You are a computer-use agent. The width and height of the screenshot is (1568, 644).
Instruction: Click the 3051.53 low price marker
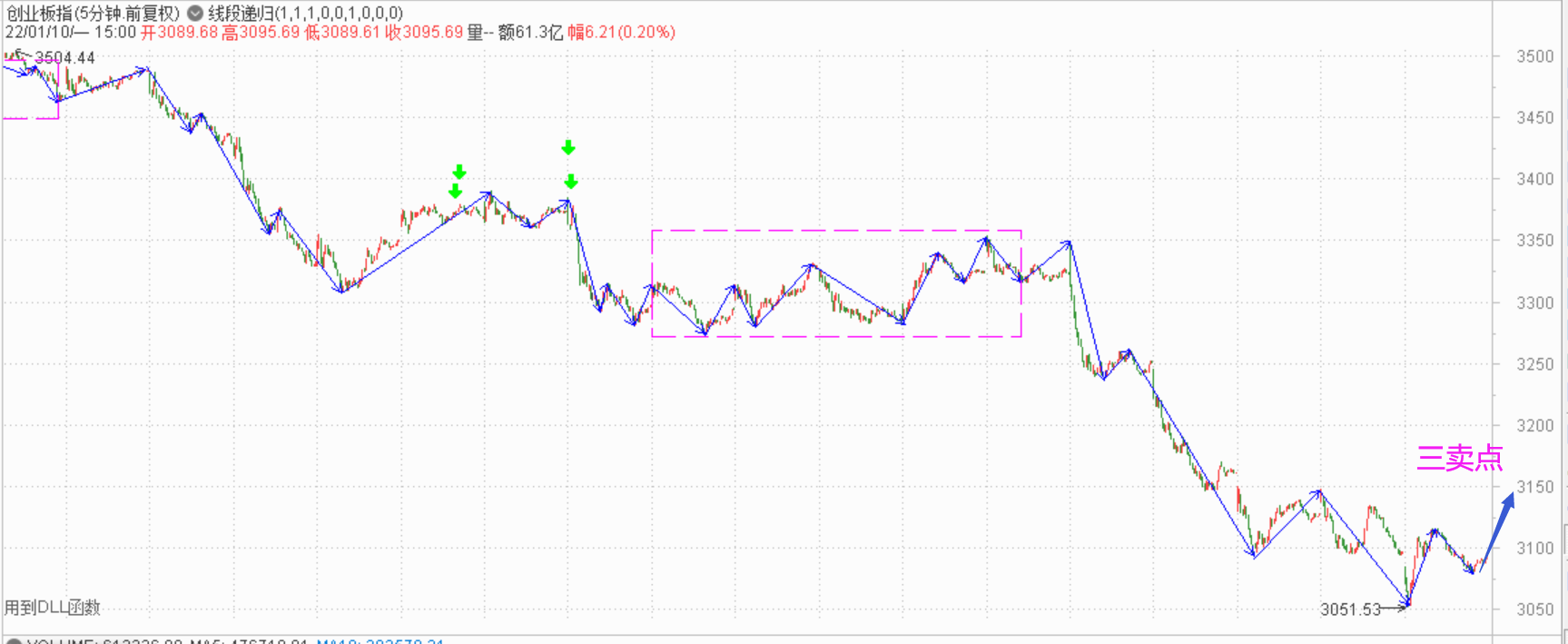point(1350,609)
